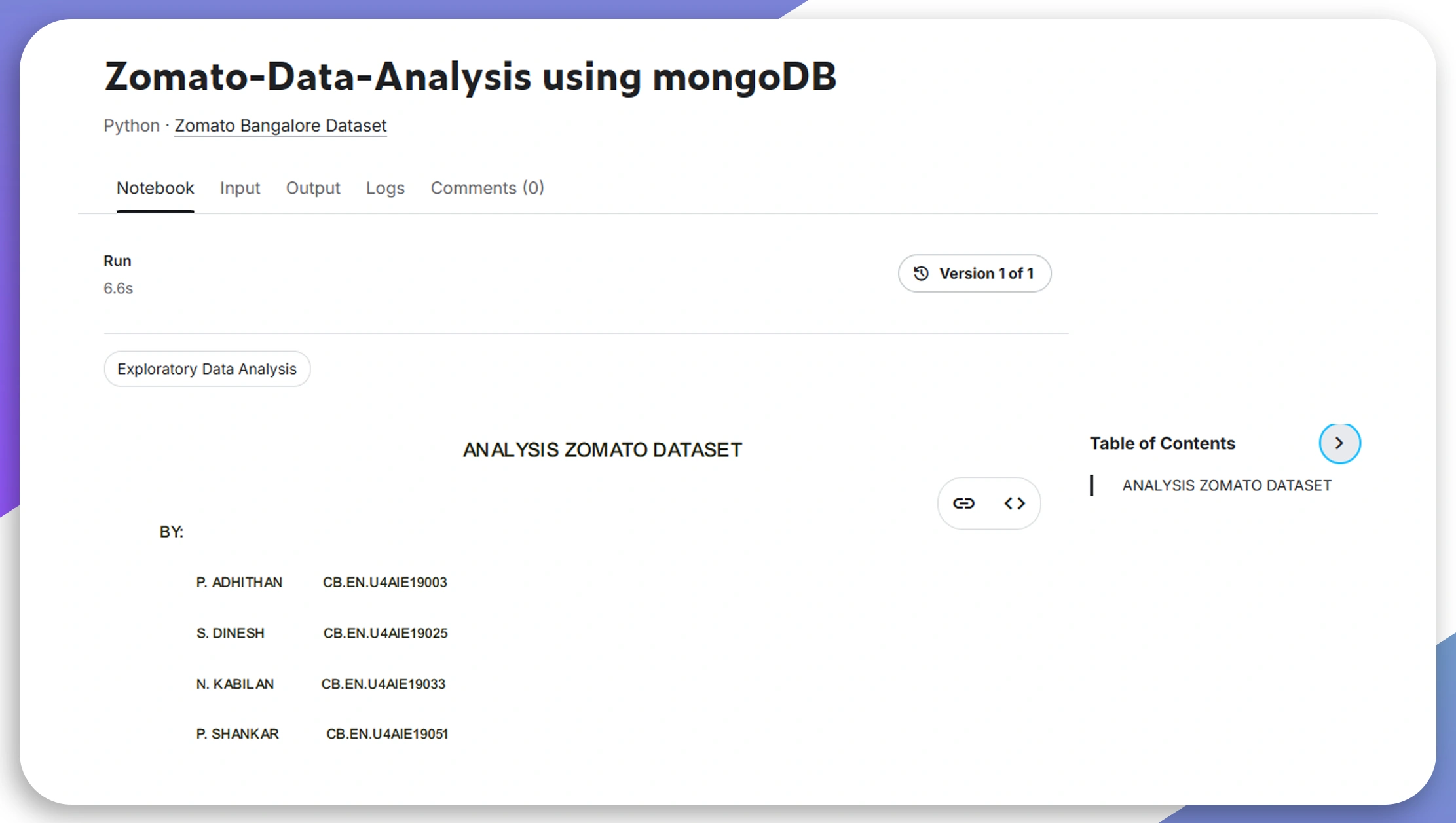This screenshot has height=823, width=1456.
Task: Show the cell code via brackets icon
Action: tap(1015, 503)
